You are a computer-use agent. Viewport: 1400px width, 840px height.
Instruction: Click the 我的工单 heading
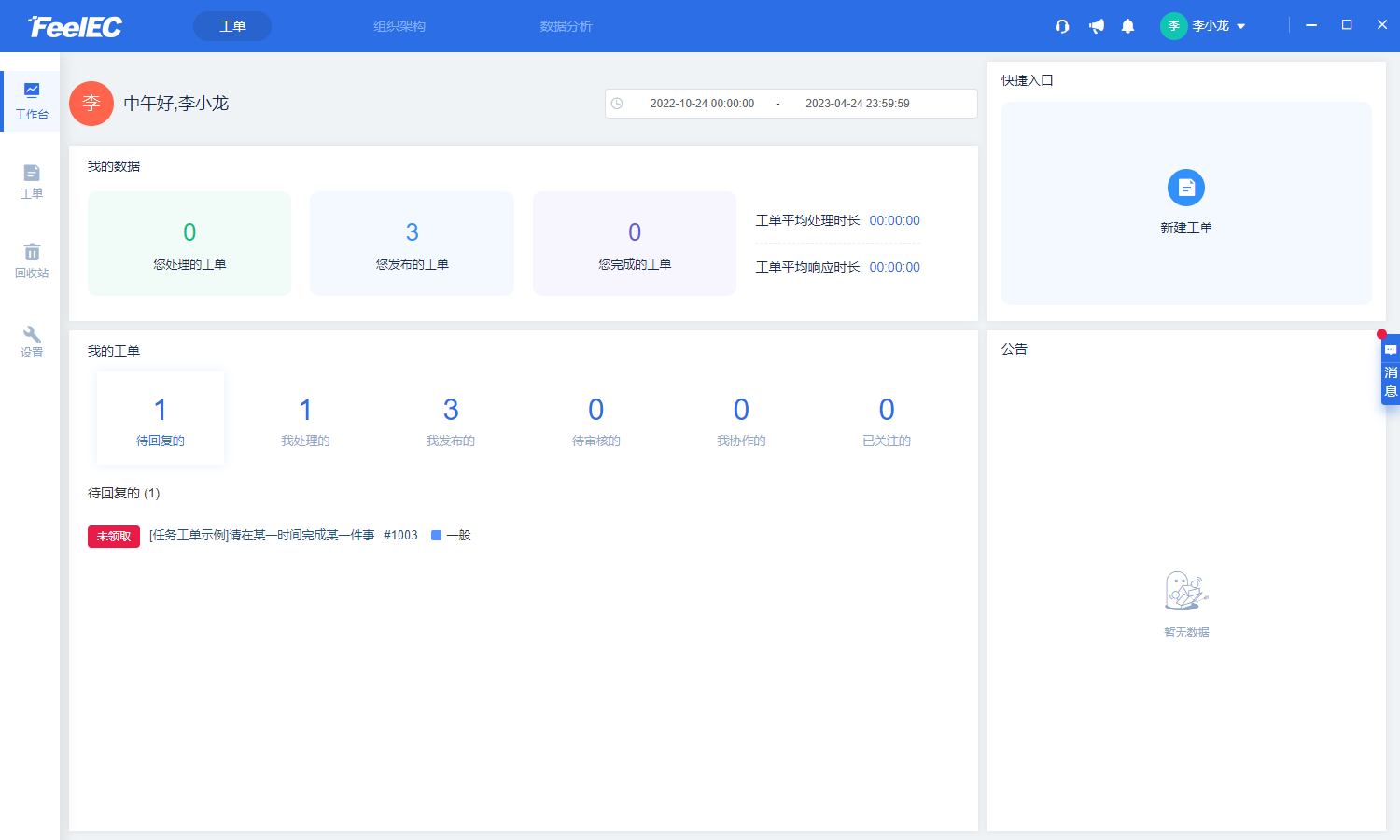click(x=114, y=351)
